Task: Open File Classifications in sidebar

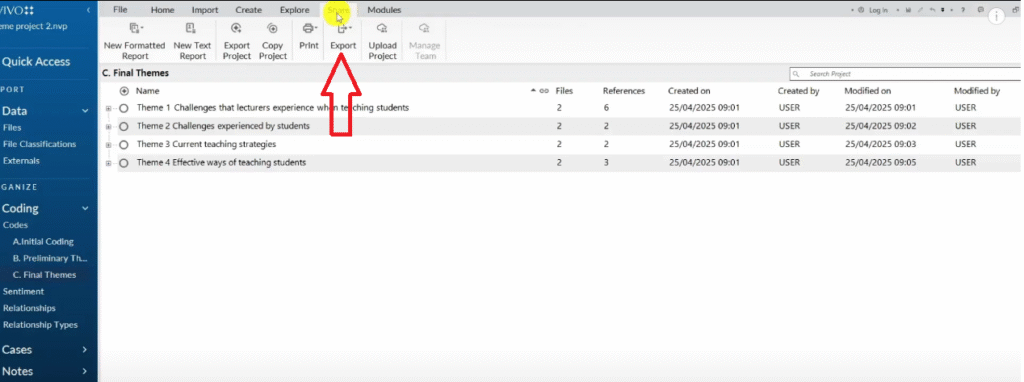Action: (39, 144)
